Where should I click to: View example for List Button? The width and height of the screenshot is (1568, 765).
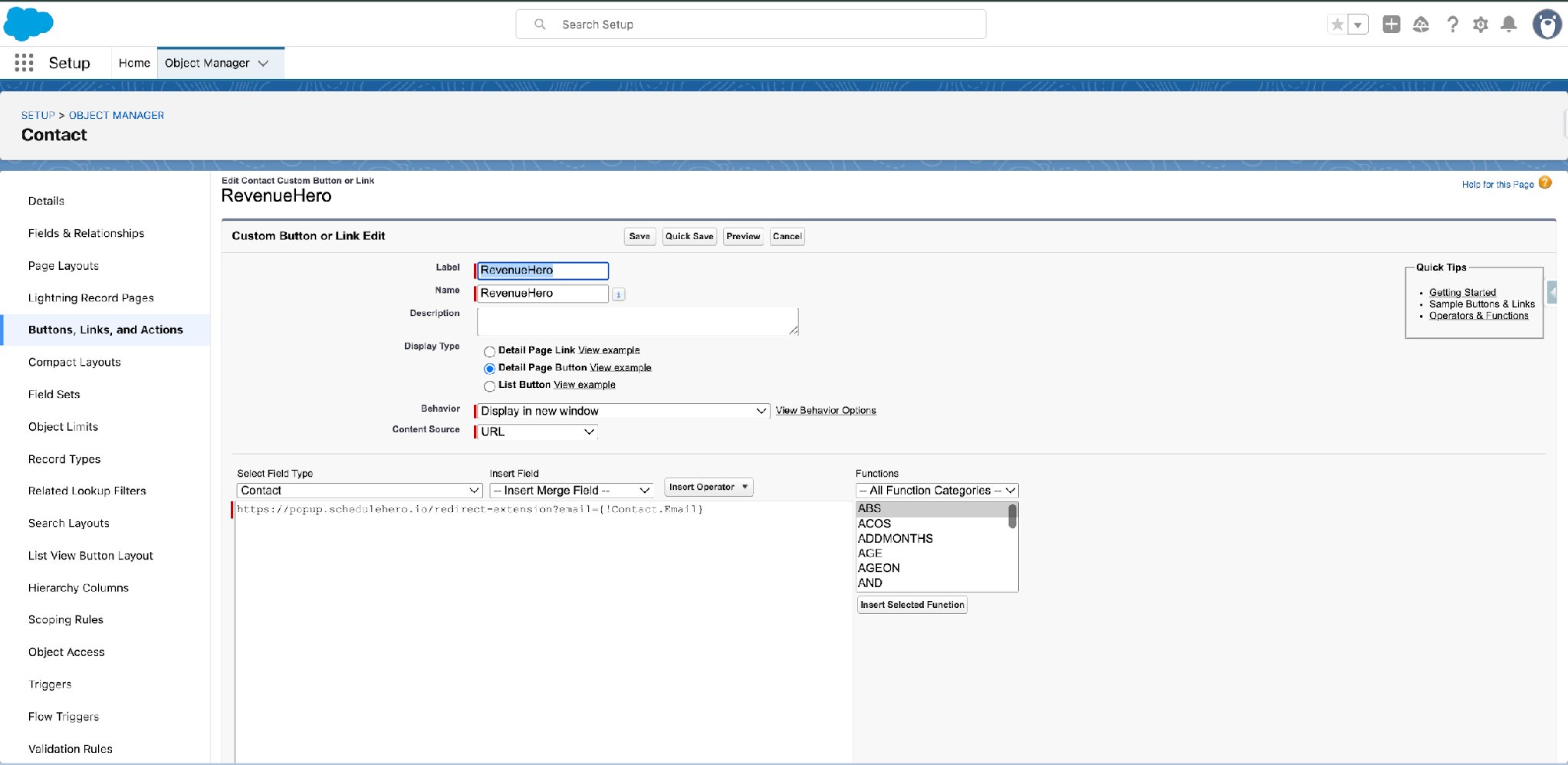584,385
